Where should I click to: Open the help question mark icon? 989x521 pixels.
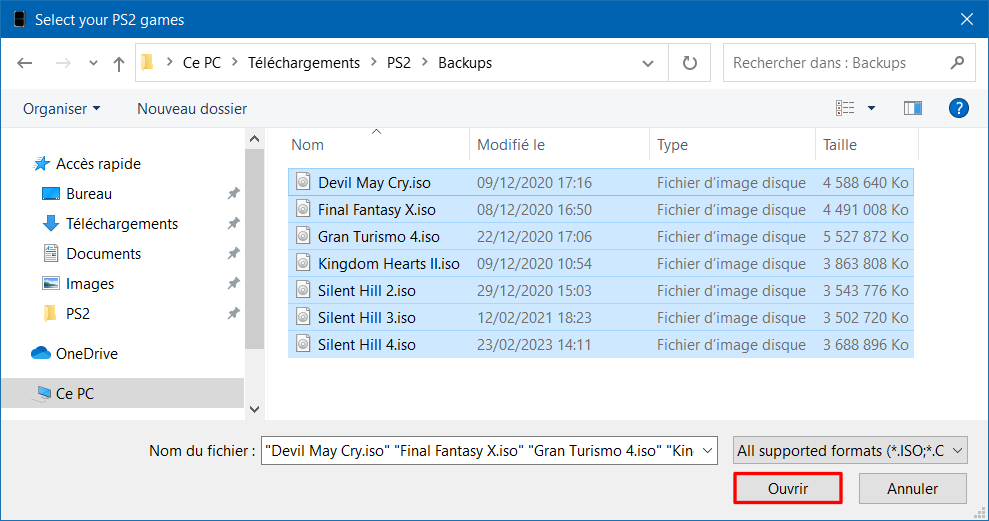pos(959,108)
